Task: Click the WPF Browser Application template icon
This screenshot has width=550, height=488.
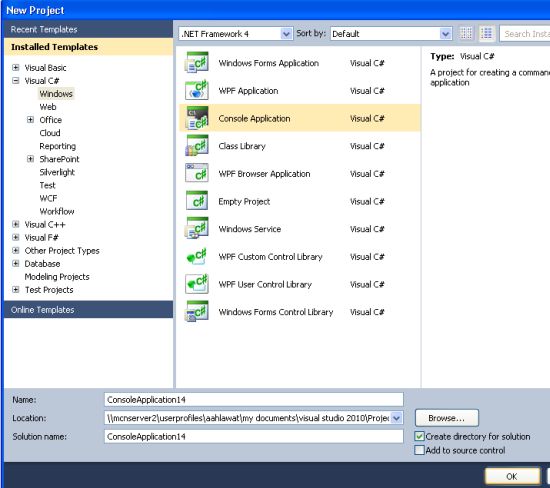Action: click(x=196, y=173)
